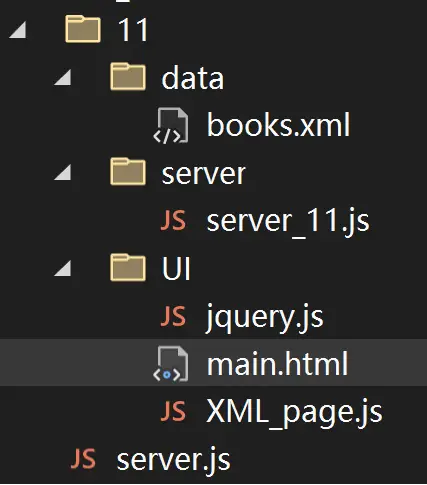Image resolution: width=427 pixels, height=485 pixels.
Task: Select the jquery.js file
Action: [265, 317]
